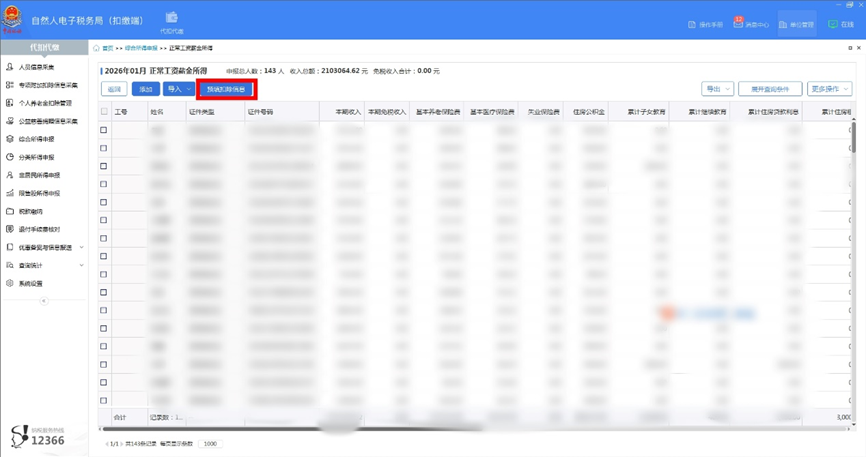Open 系统设置 in the sidebar
Screen dimensions: 866x457
30,283
